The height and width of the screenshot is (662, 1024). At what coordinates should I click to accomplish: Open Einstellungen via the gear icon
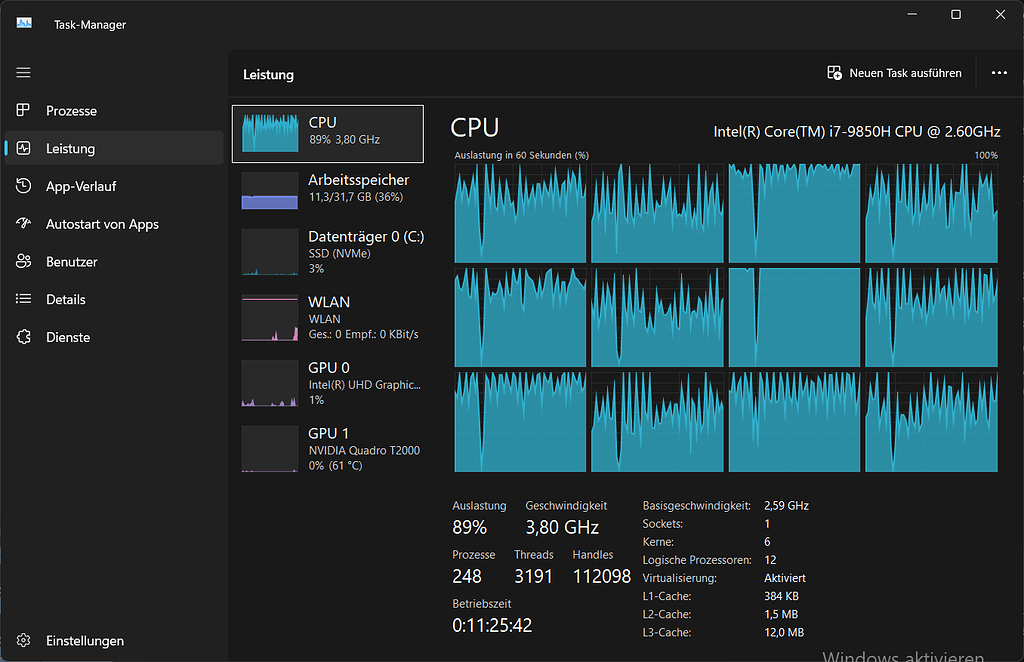point(22,640)
